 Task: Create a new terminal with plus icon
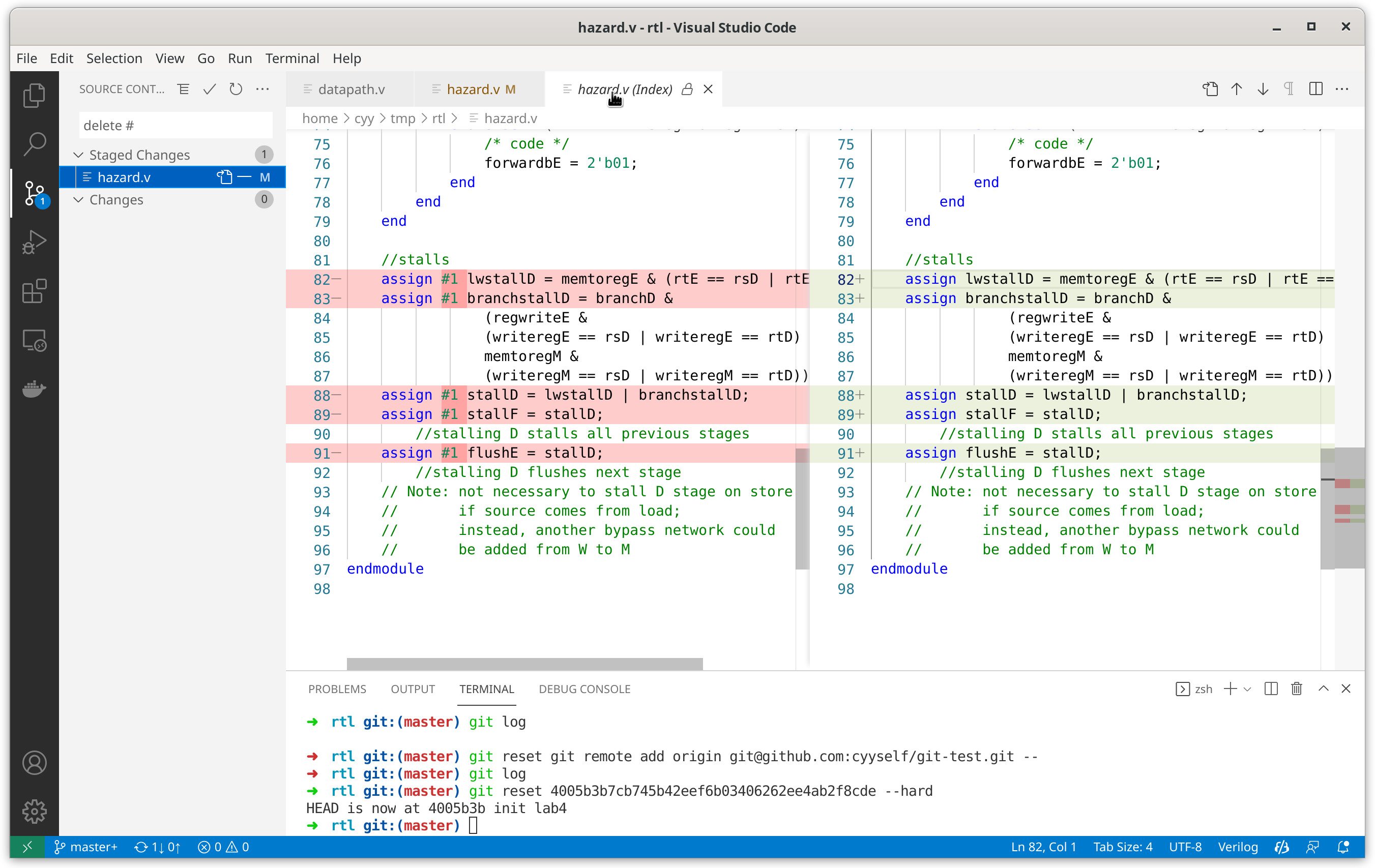(x=1230, y=689)
